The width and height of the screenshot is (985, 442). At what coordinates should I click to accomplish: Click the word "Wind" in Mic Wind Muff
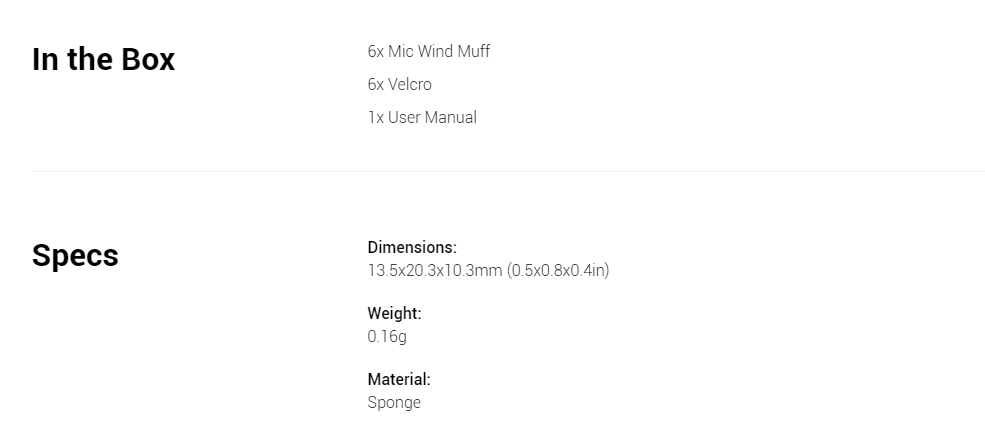coord(435,51)
